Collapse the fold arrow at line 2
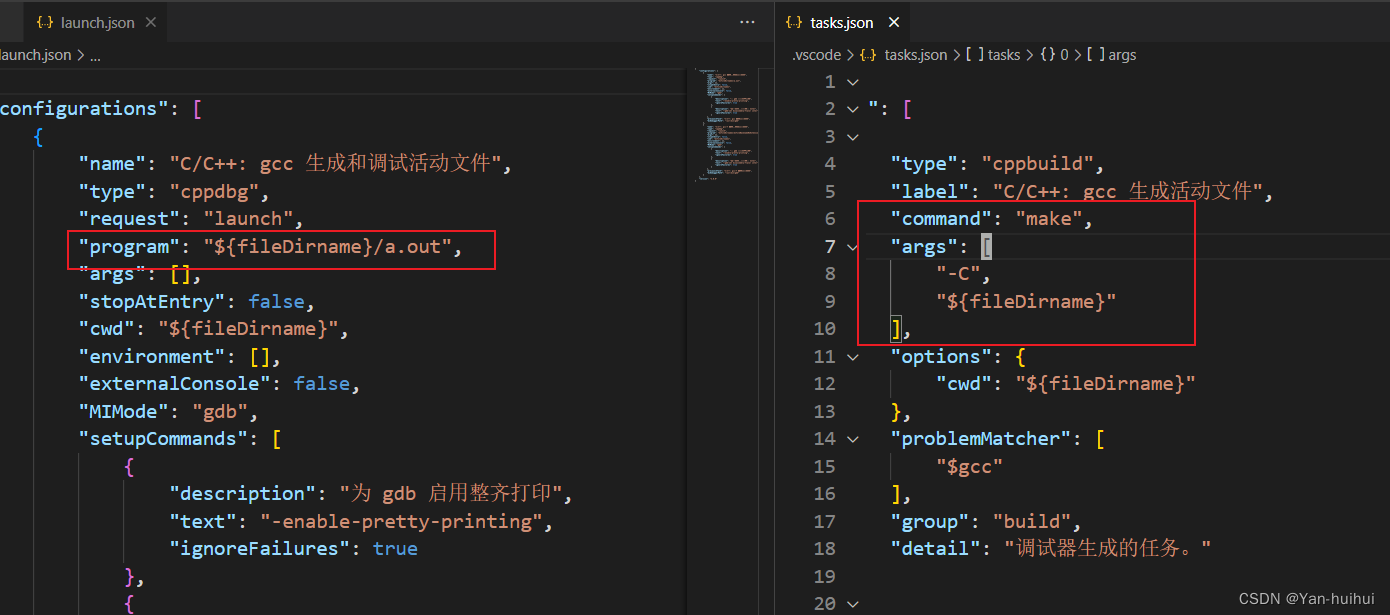This screenshot has height=615, width=1390. (x=851, y=108)
